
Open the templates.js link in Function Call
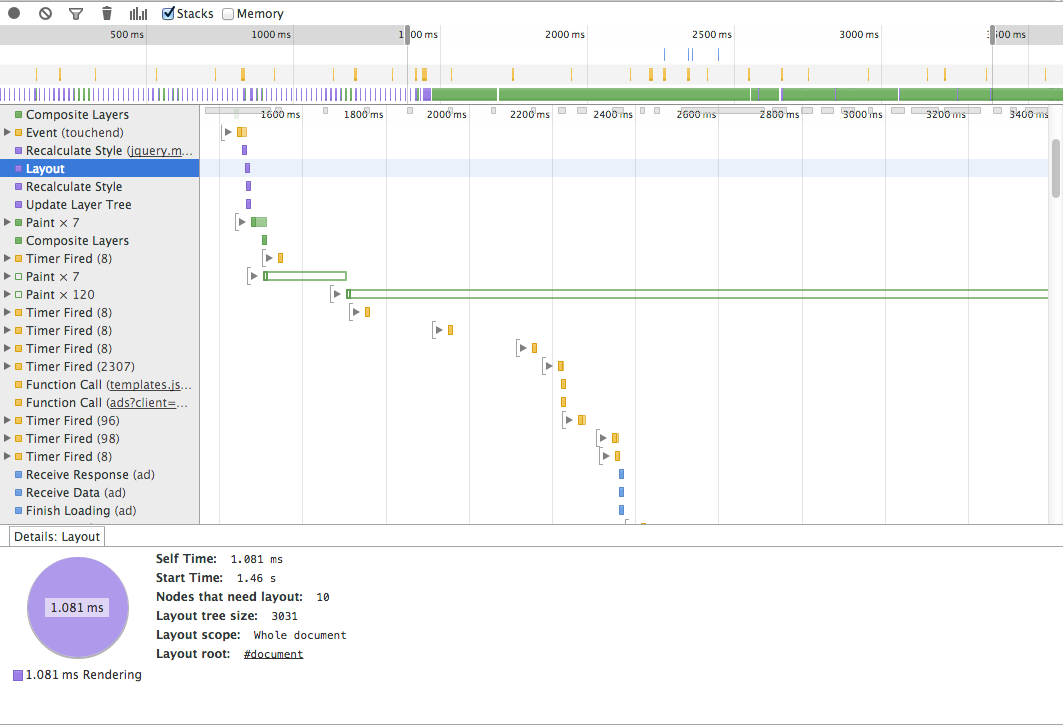(x=150, y=385)
